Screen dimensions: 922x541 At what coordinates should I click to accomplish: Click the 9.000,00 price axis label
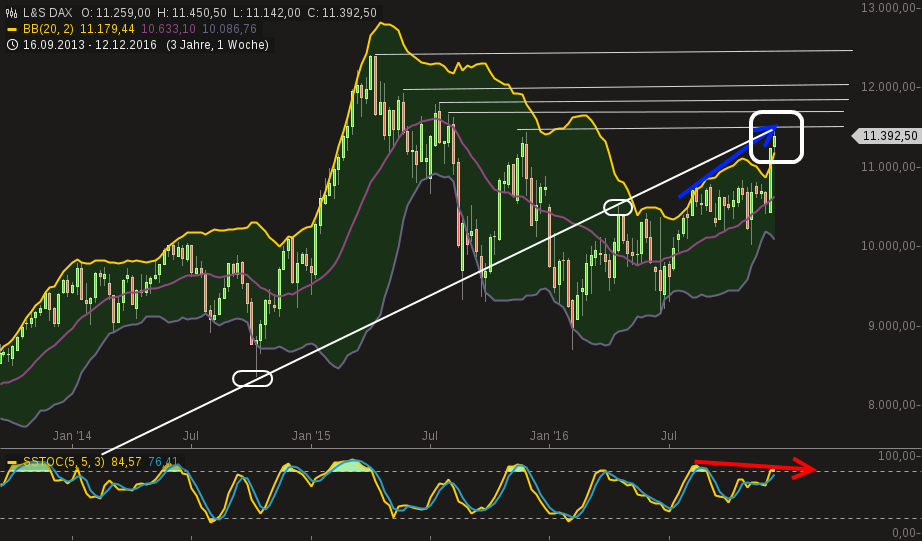[x=893, y=326]
